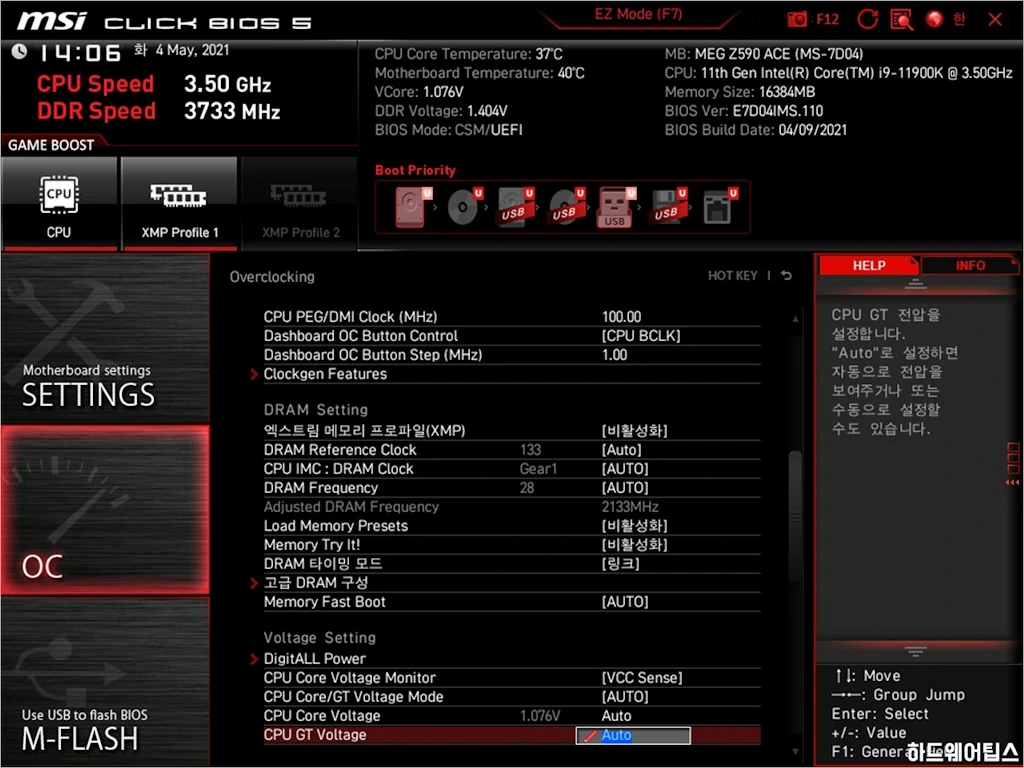Toggle XMP Profile 1
The width and height of the screenshot is (1024, 768).
pyautogui.click(x=179, y=204)
